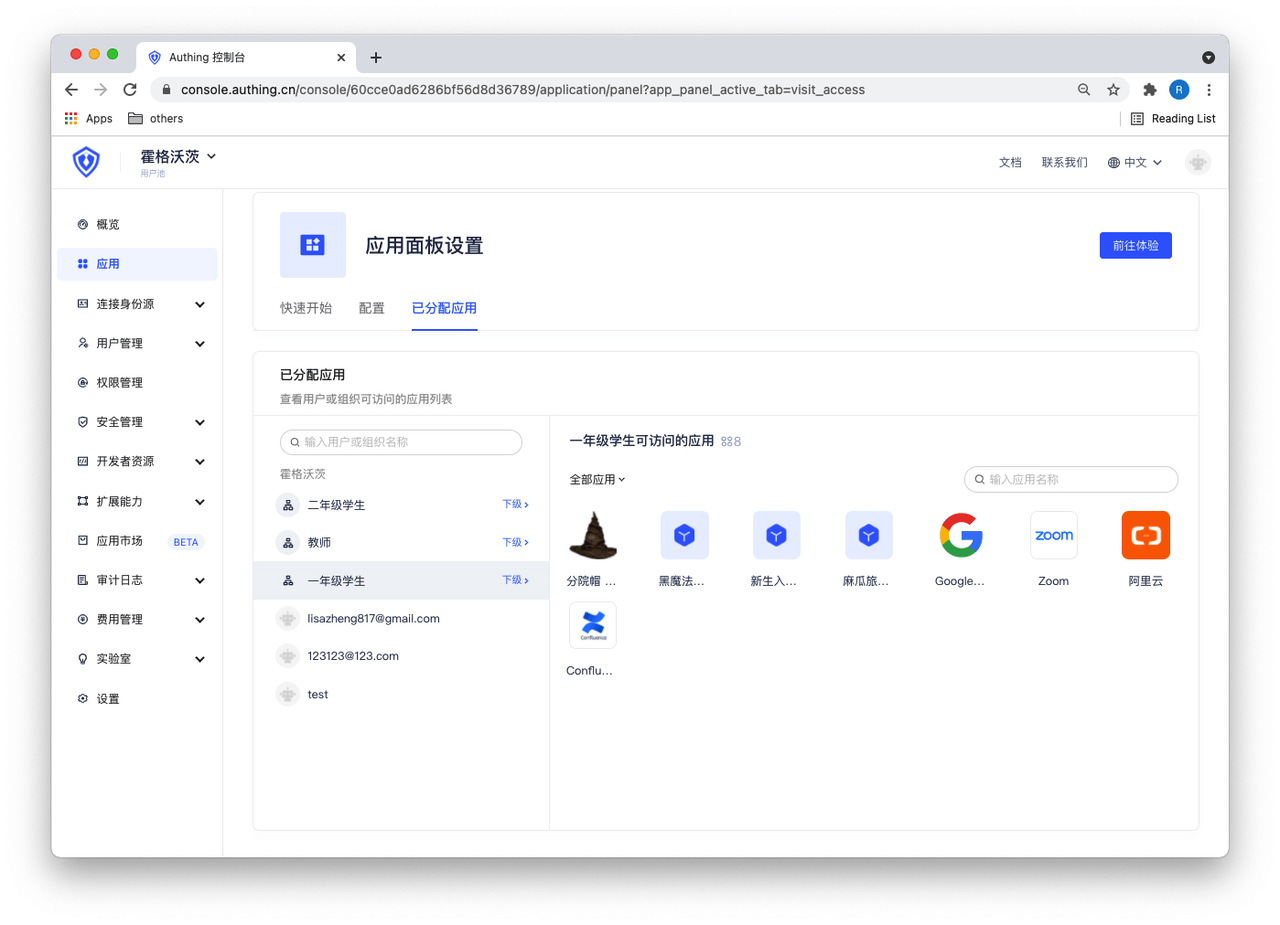Open the Zoom application icon
The image size is (1280, 925).
(x=1053, y=535)
